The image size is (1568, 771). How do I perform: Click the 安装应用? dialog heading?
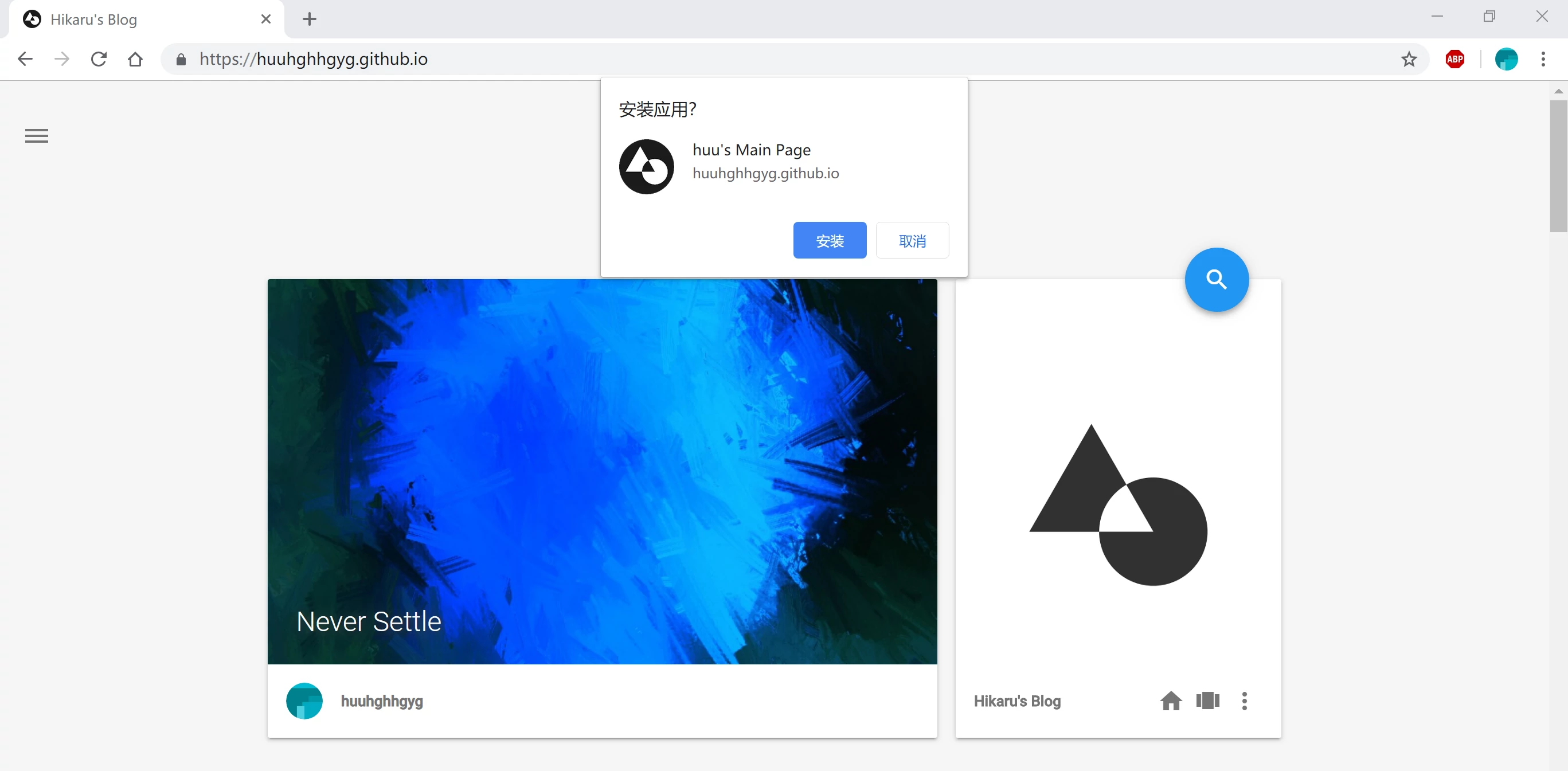tap(658, 109)
